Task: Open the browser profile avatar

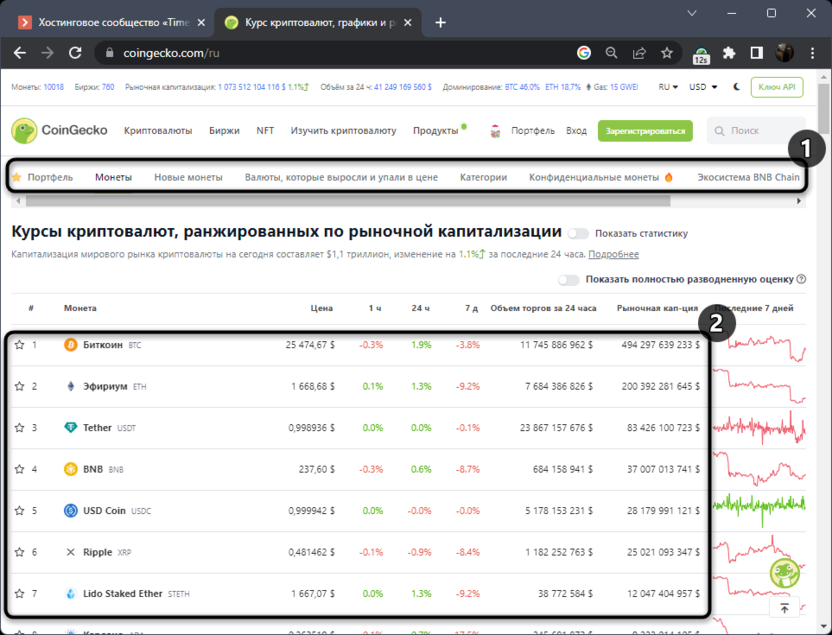Action: point(785,53)
